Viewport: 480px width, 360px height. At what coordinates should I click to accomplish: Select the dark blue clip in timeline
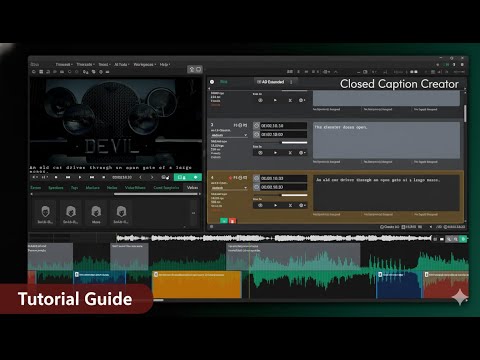(x=399, y=284)
